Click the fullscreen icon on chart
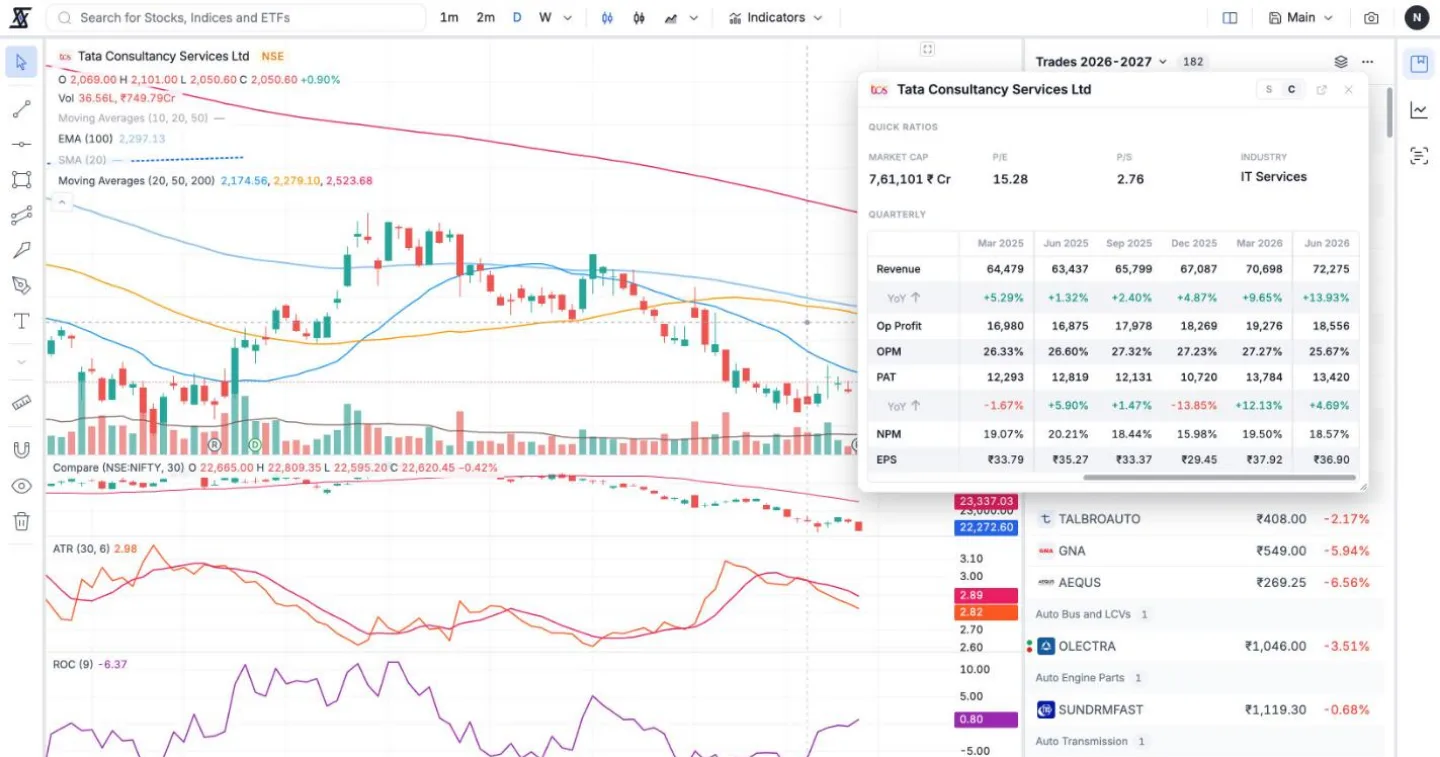The width and height of the screenshot is (1440, 757). [927, 49]
